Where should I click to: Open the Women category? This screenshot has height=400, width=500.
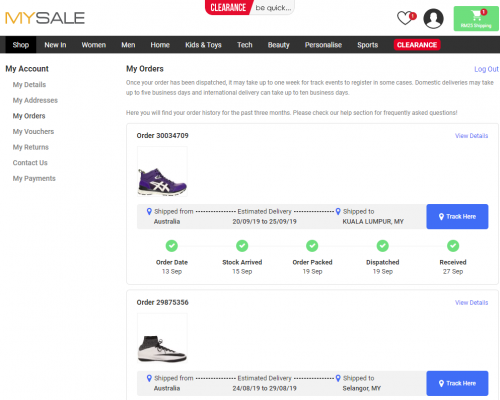[94, 45]
